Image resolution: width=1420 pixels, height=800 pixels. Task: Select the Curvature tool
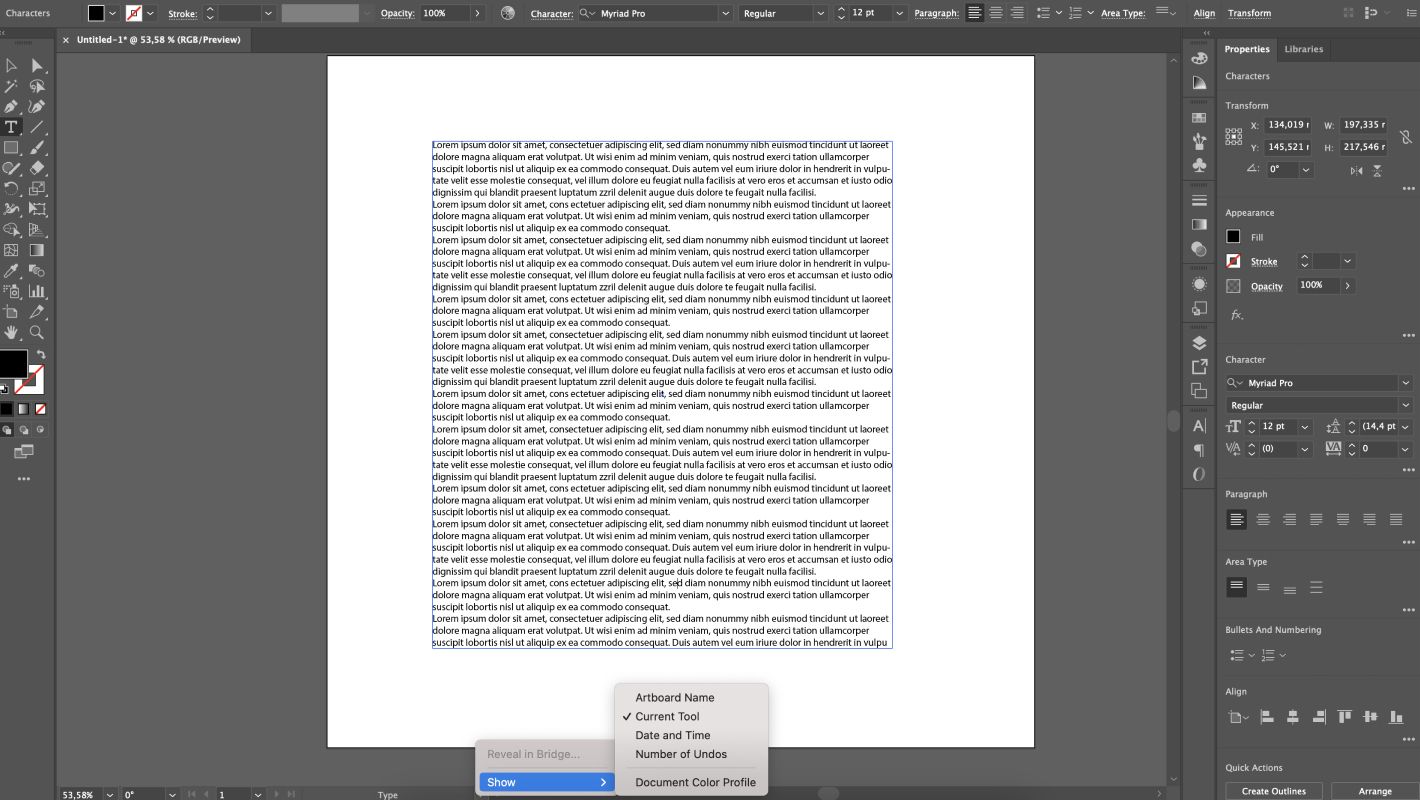[37, 107]
